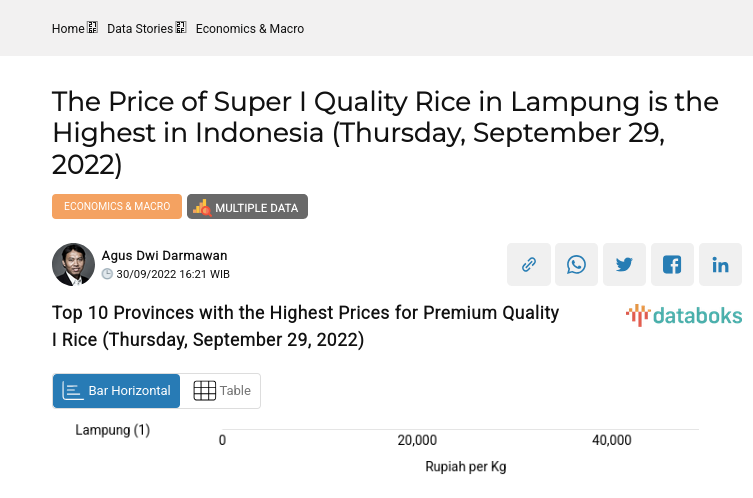
Task: Share the article on Facebook
Action: (x=673, y=265)
